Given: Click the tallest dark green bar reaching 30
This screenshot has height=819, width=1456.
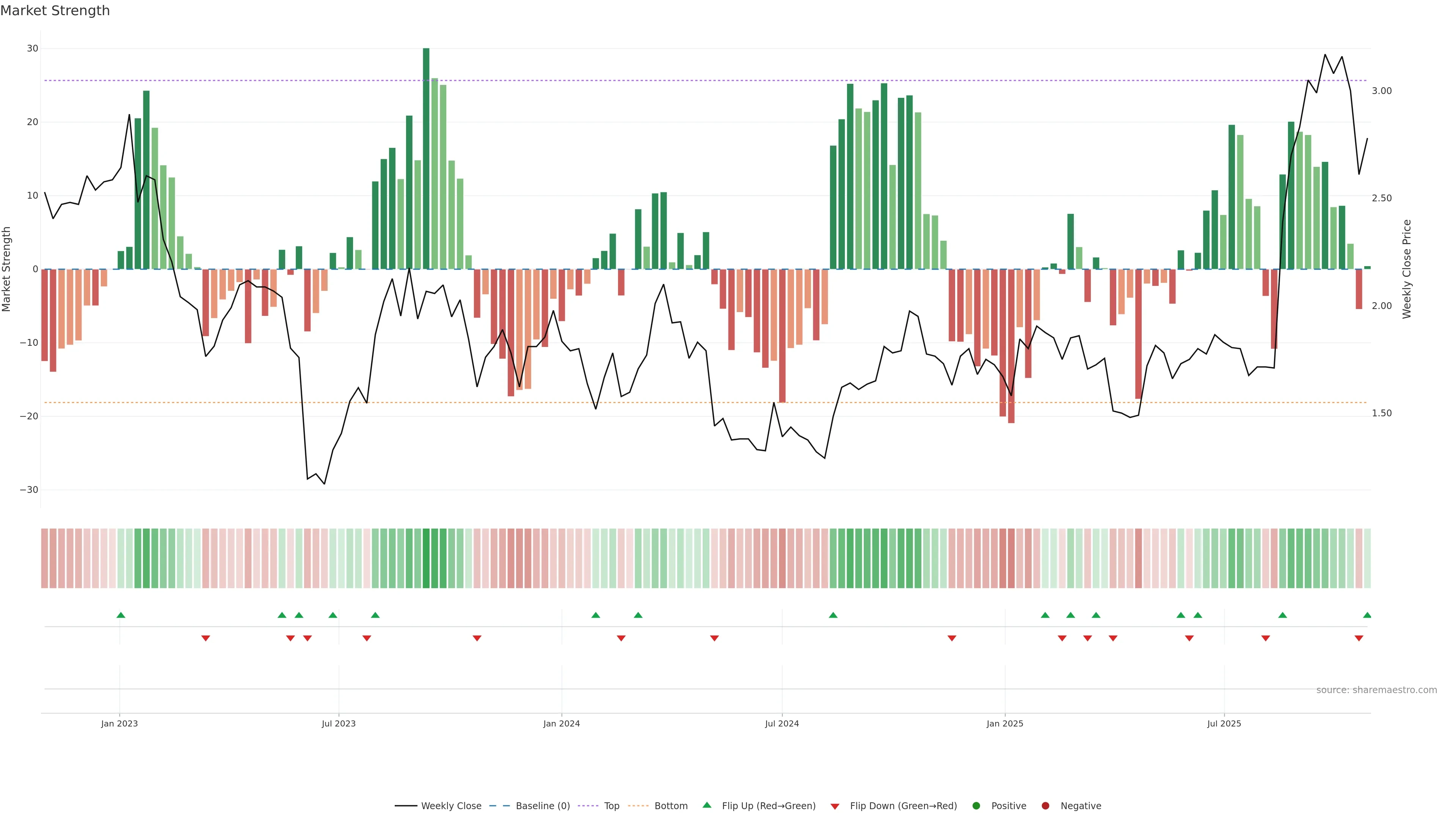Looking at the screenshot, I should coord(426,158).
